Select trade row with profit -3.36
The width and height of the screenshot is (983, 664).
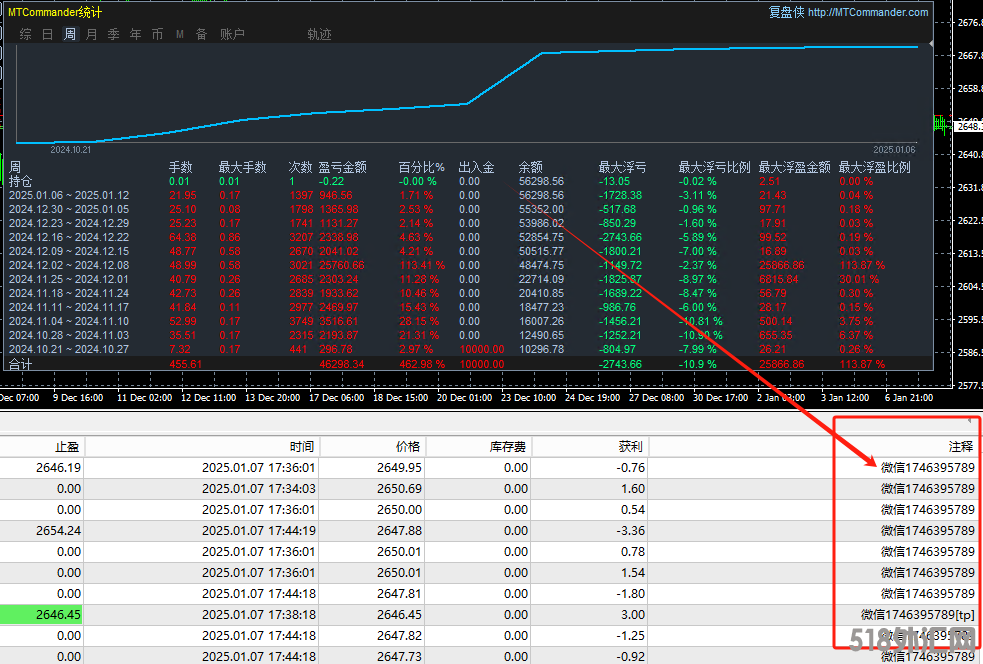pyautogui.click(x=489, y=530)
